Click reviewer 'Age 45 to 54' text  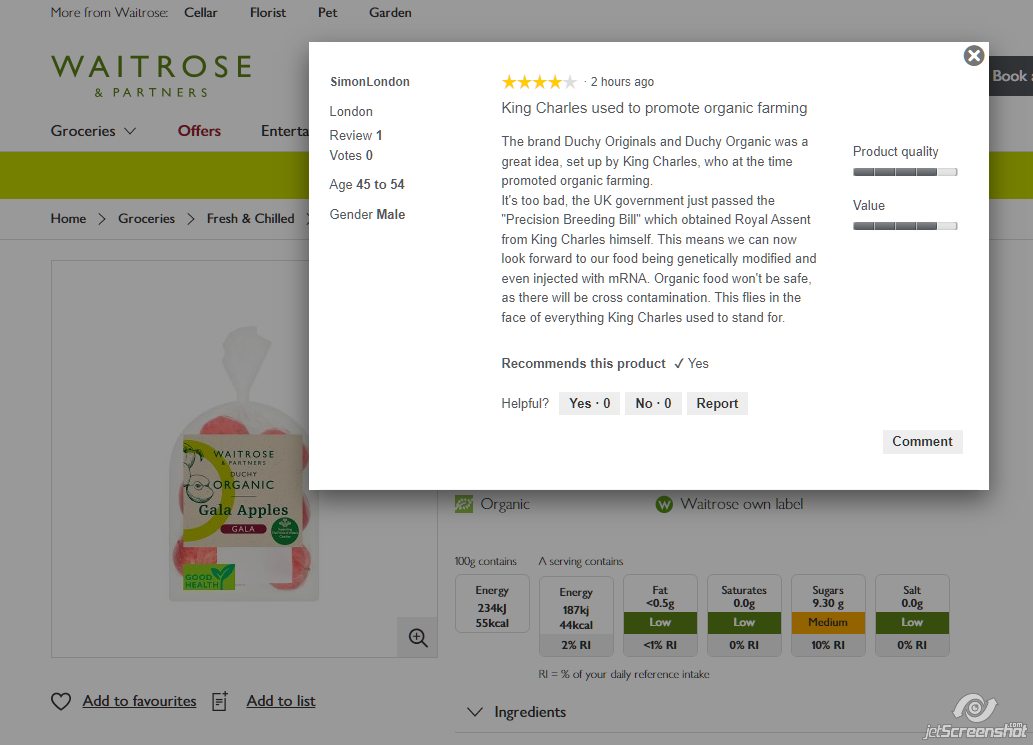[367, 184]
